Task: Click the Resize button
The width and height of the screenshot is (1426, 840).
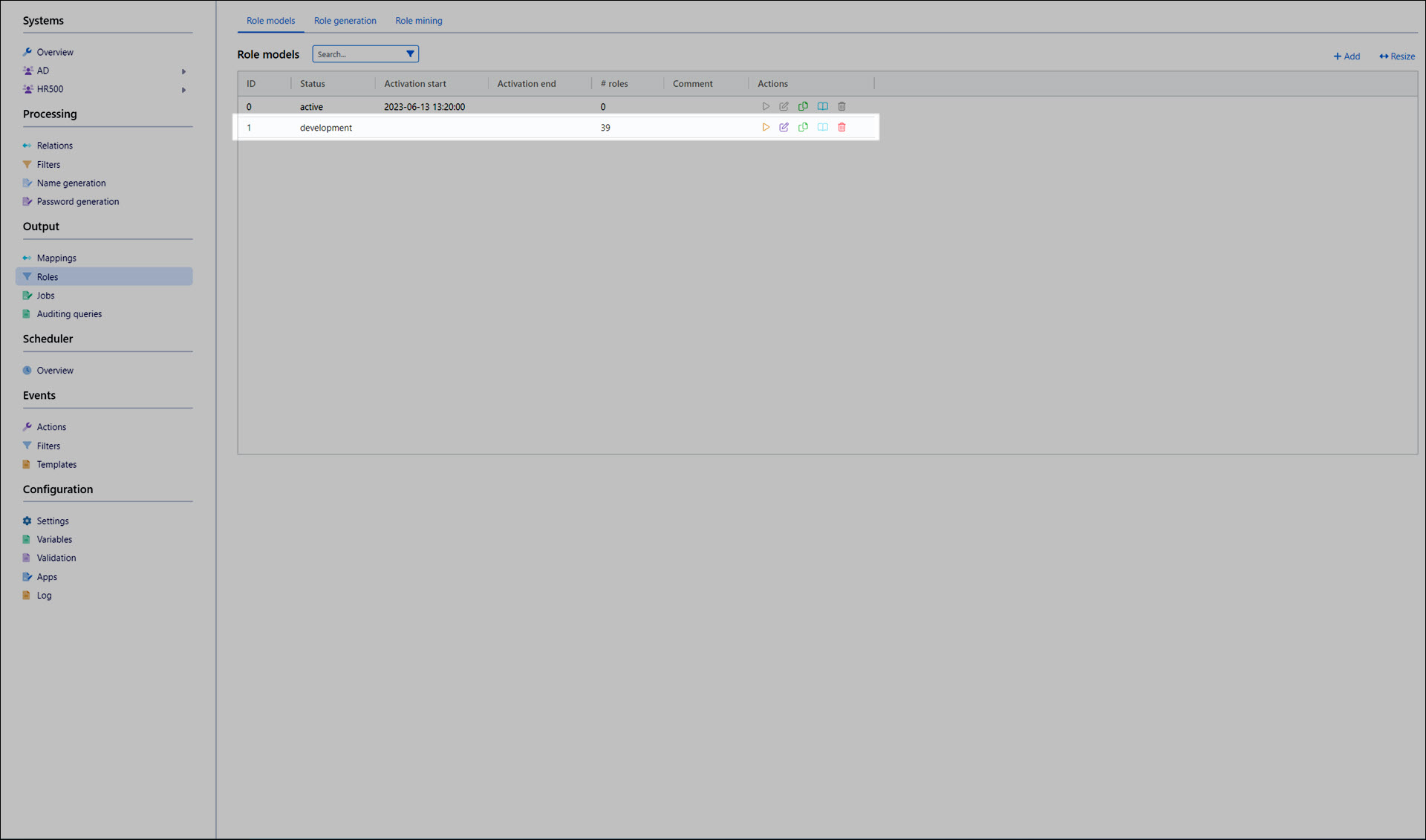Action: pyautogui.click(x=1397, y=56)
